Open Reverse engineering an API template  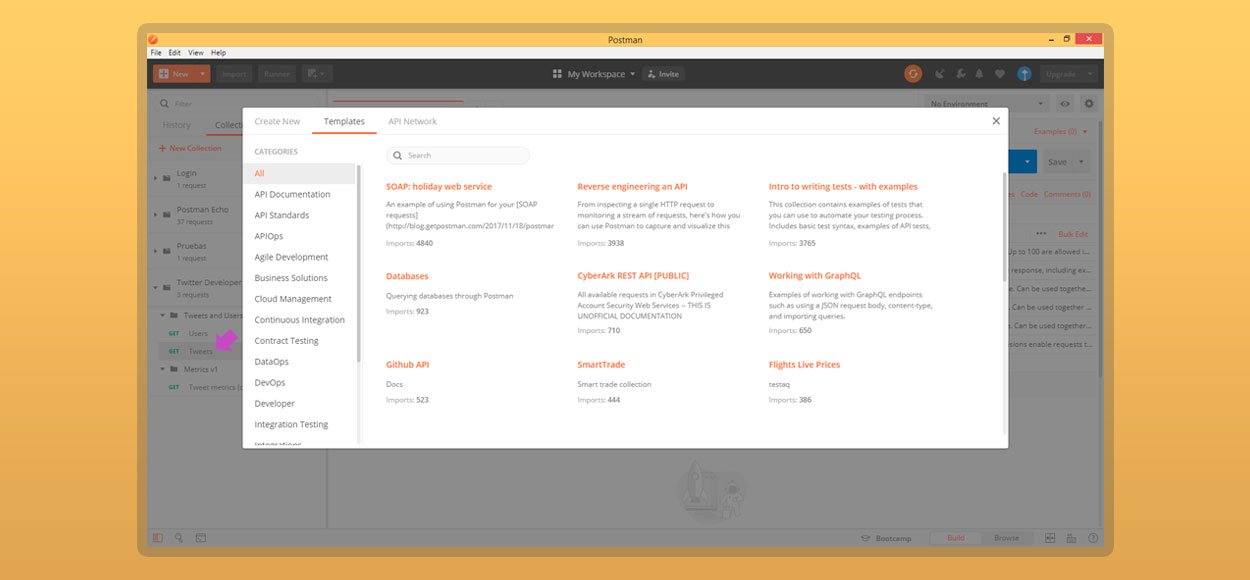(632, 186)
